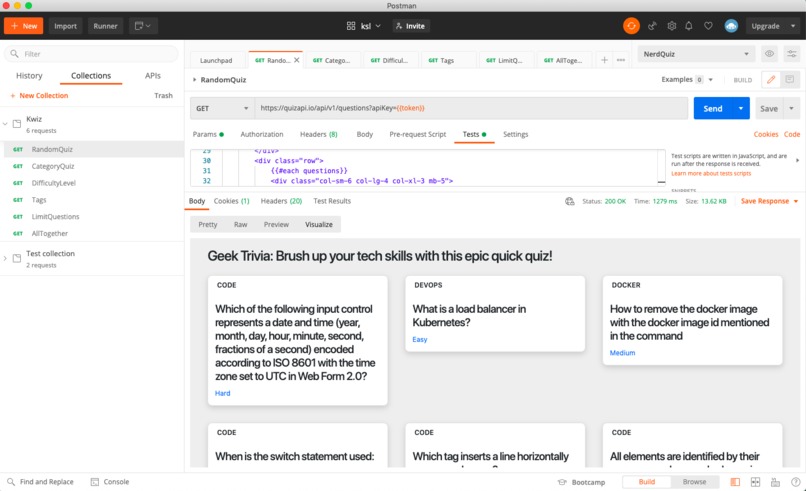Click the orange sync icon
806x491 pixels.
[631, 26]
